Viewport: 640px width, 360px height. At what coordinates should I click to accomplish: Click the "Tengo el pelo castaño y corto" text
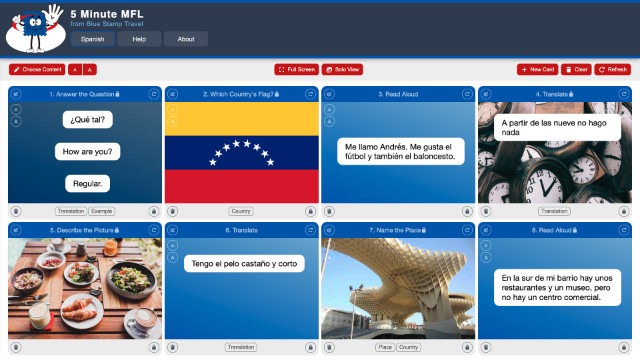click(x=244, y=264)
